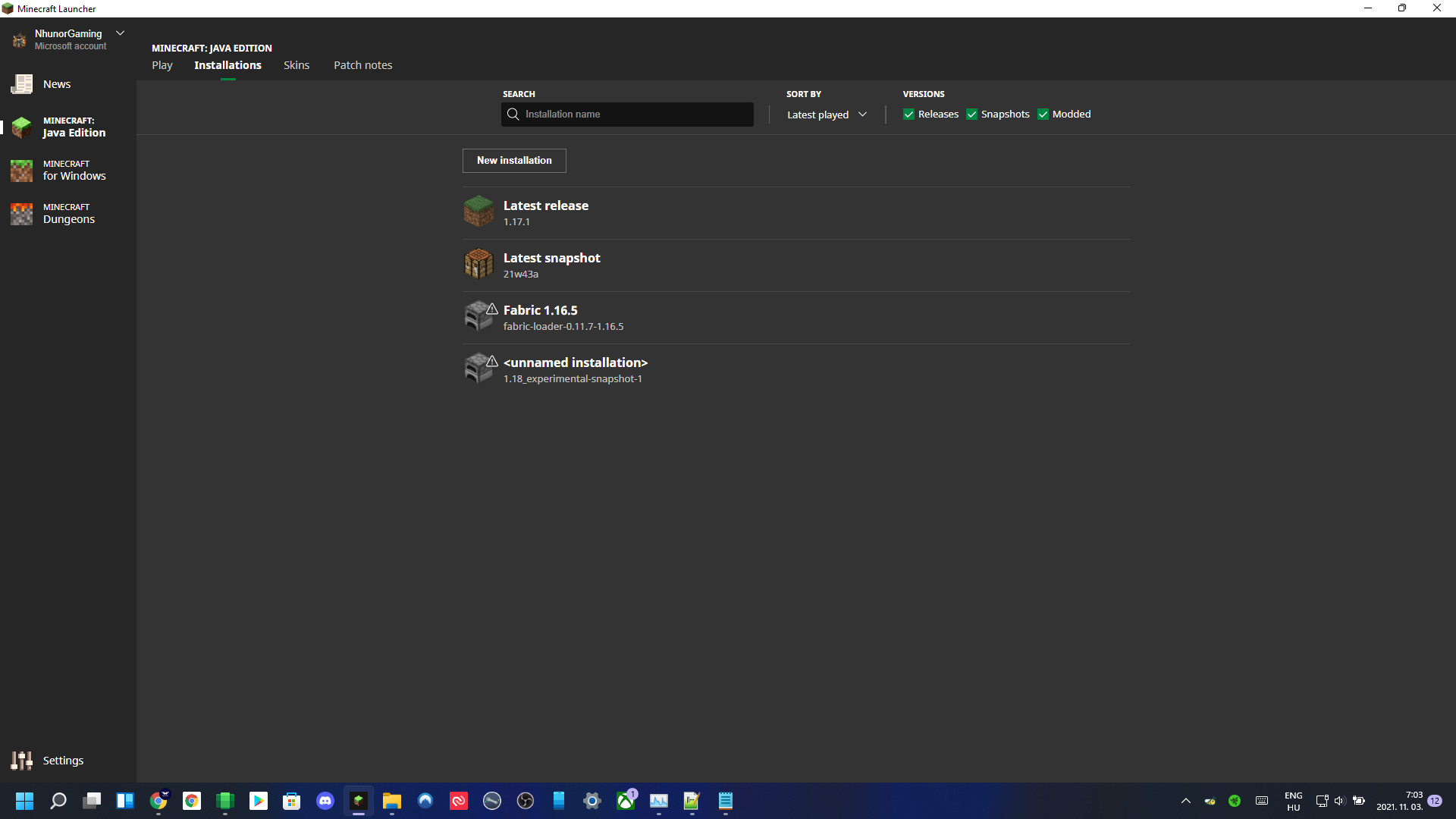The height and width of the screenshot is (819, 1456).
Task: Click the Installation name search field
Action: [x=635, y=115]
